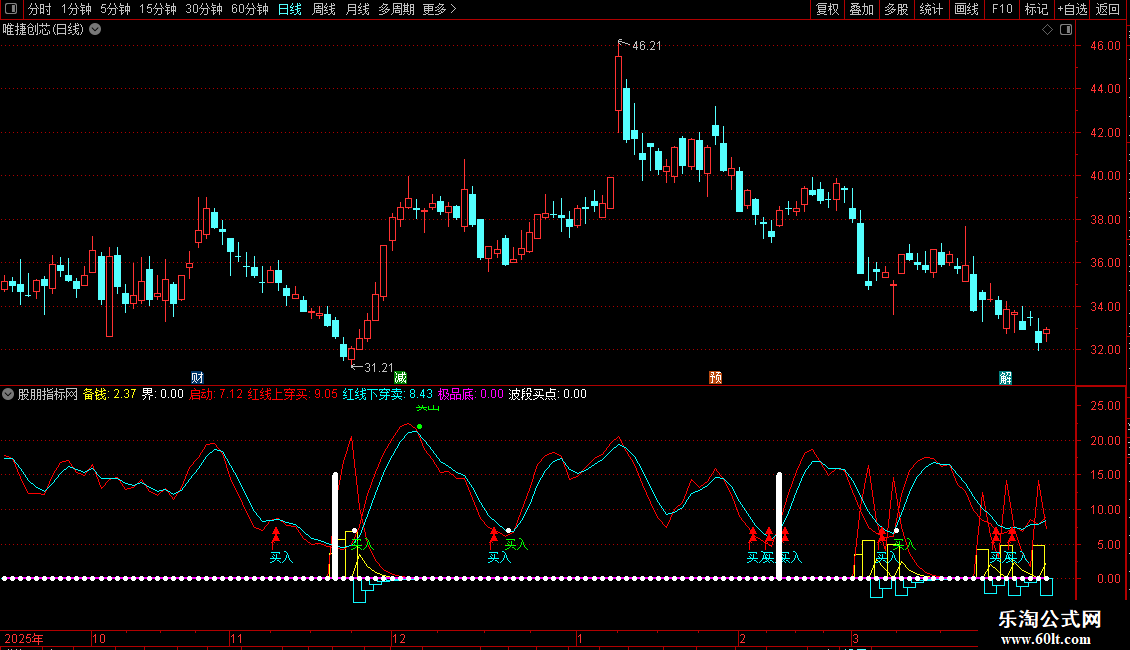Click the green dot at the indicator peak
The height and width of the screenshot is (650, 1130).
(x=419, y=427)
